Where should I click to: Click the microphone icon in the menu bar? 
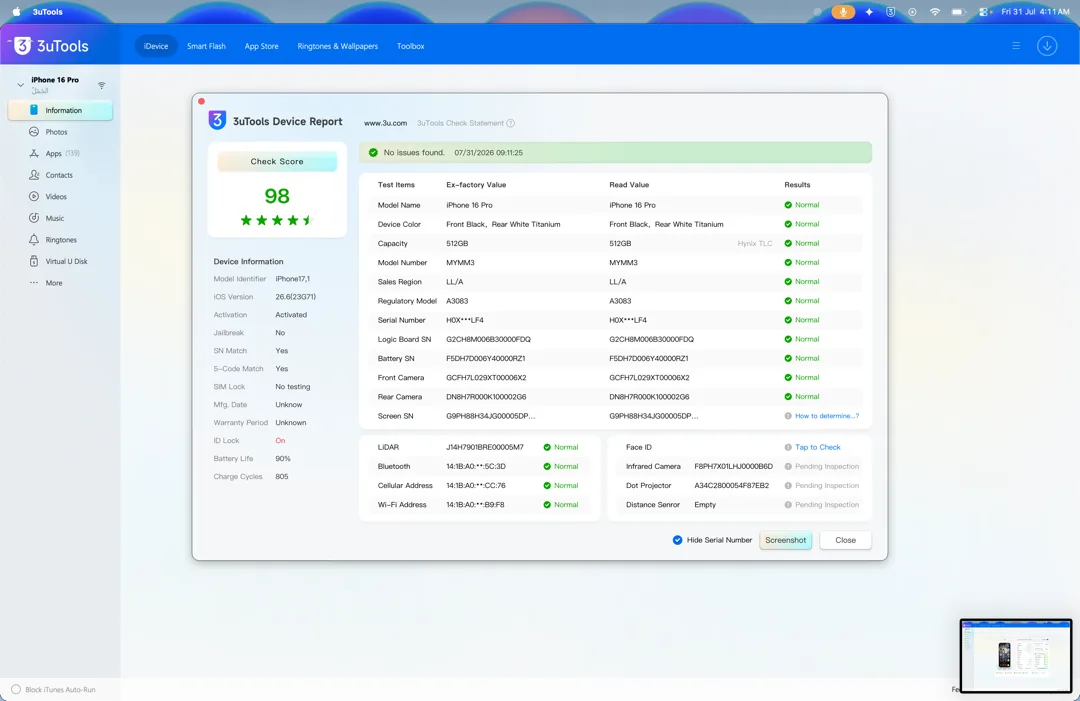pyautogui.click(x=842, y=12)
